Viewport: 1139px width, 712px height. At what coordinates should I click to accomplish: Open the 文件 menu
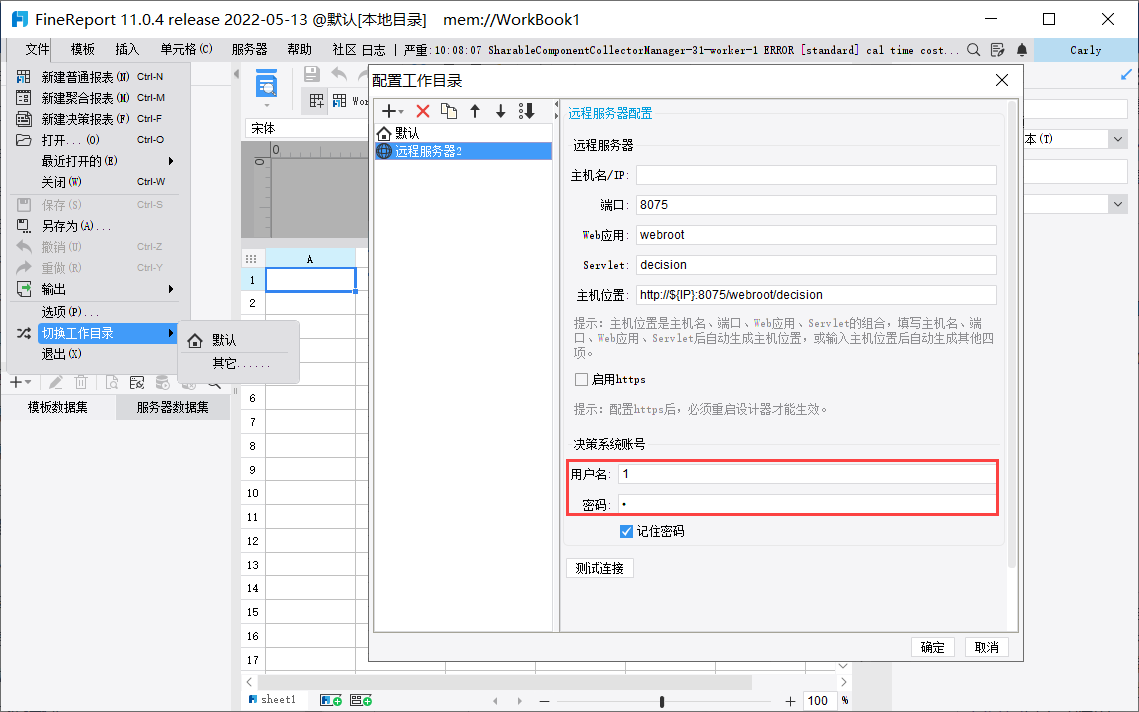(x=37, y=49)
